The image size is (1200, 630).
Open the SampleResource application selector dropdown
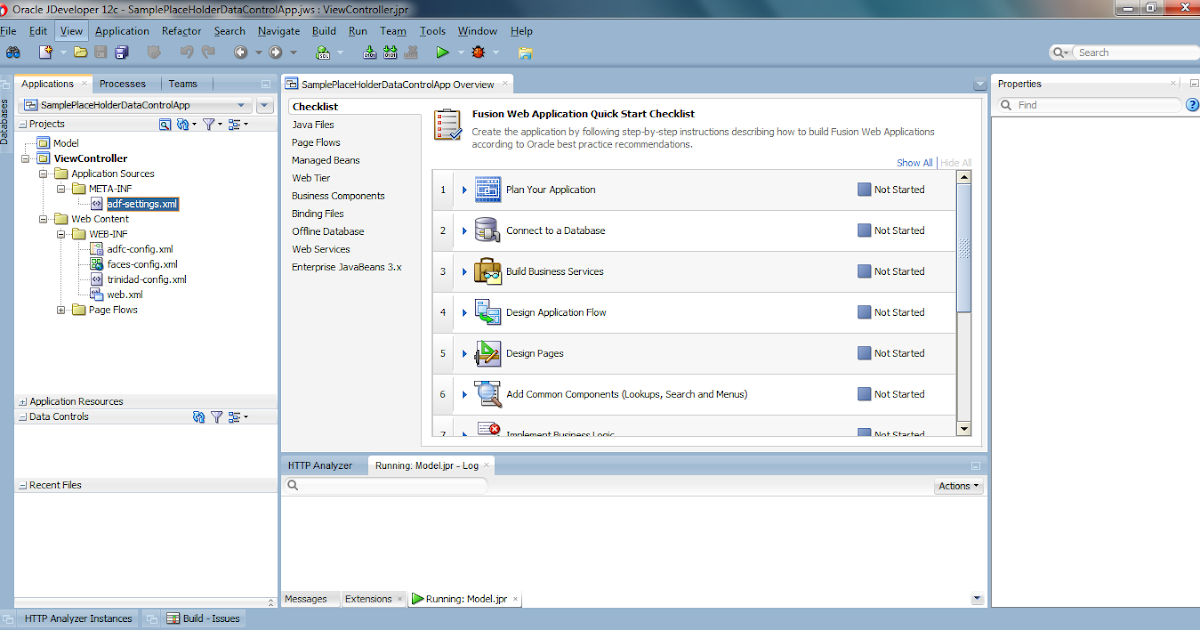[x=240, y=104]
